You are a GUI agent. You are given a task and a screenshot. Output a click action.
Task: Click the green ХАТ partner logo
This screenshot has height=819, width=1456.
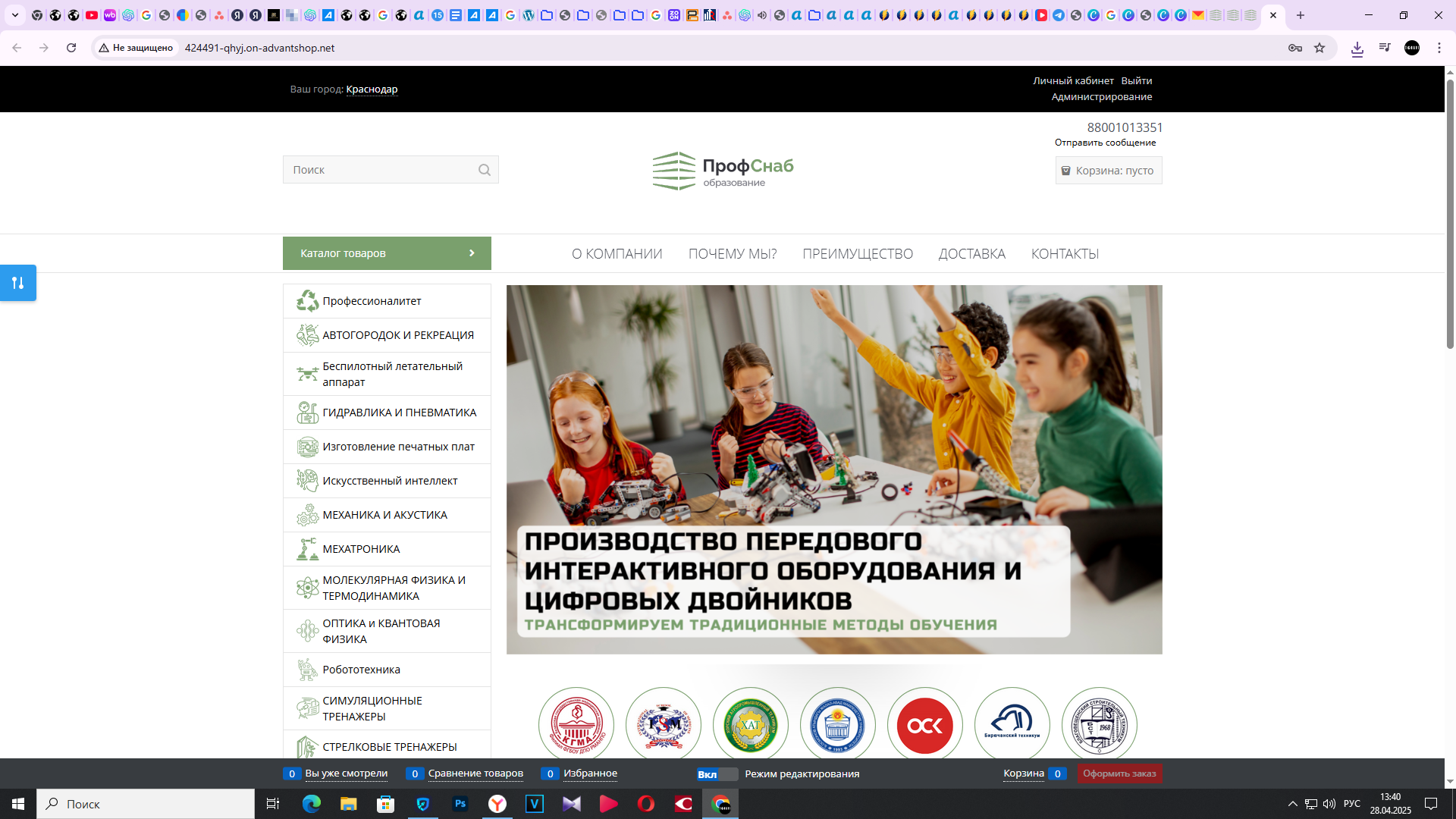click(x=751, y=725)
